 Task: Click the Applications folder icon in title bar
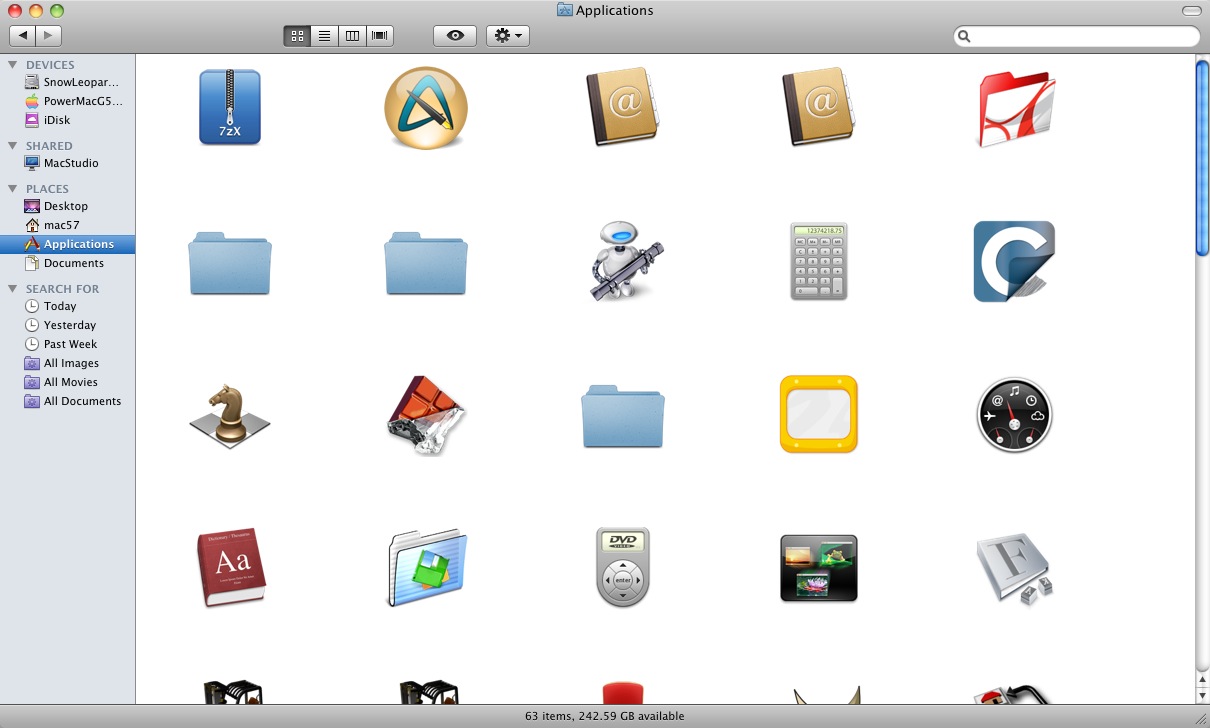tap(565, 11)
